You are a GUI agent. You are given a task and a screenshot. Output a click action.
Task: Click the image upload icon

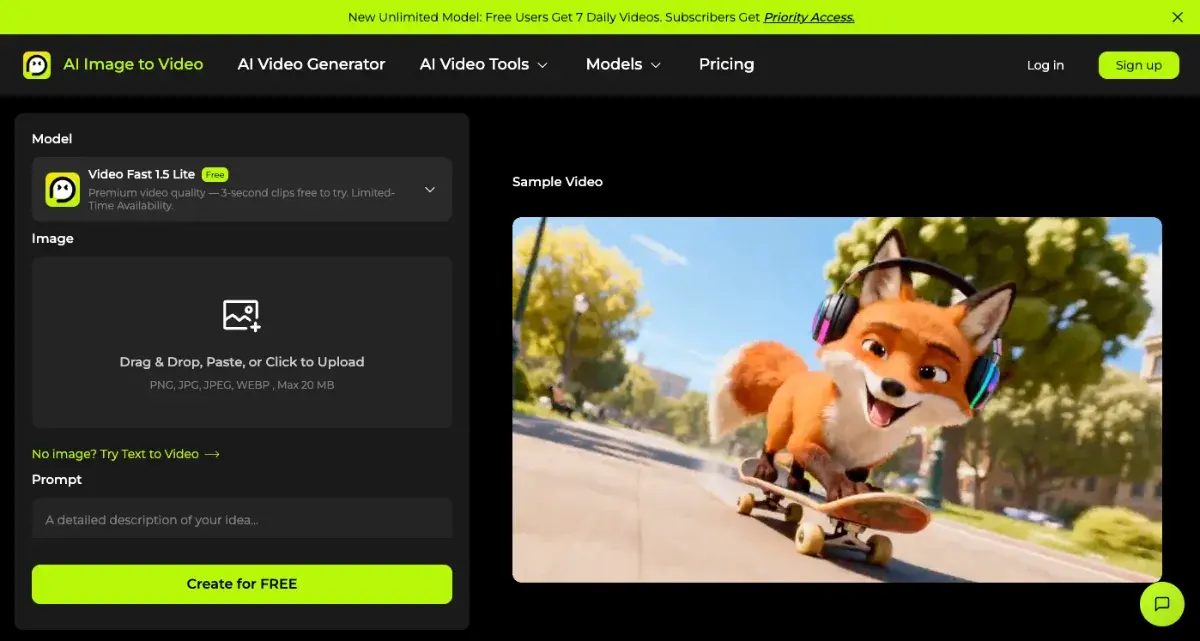[x=242, y=315]
